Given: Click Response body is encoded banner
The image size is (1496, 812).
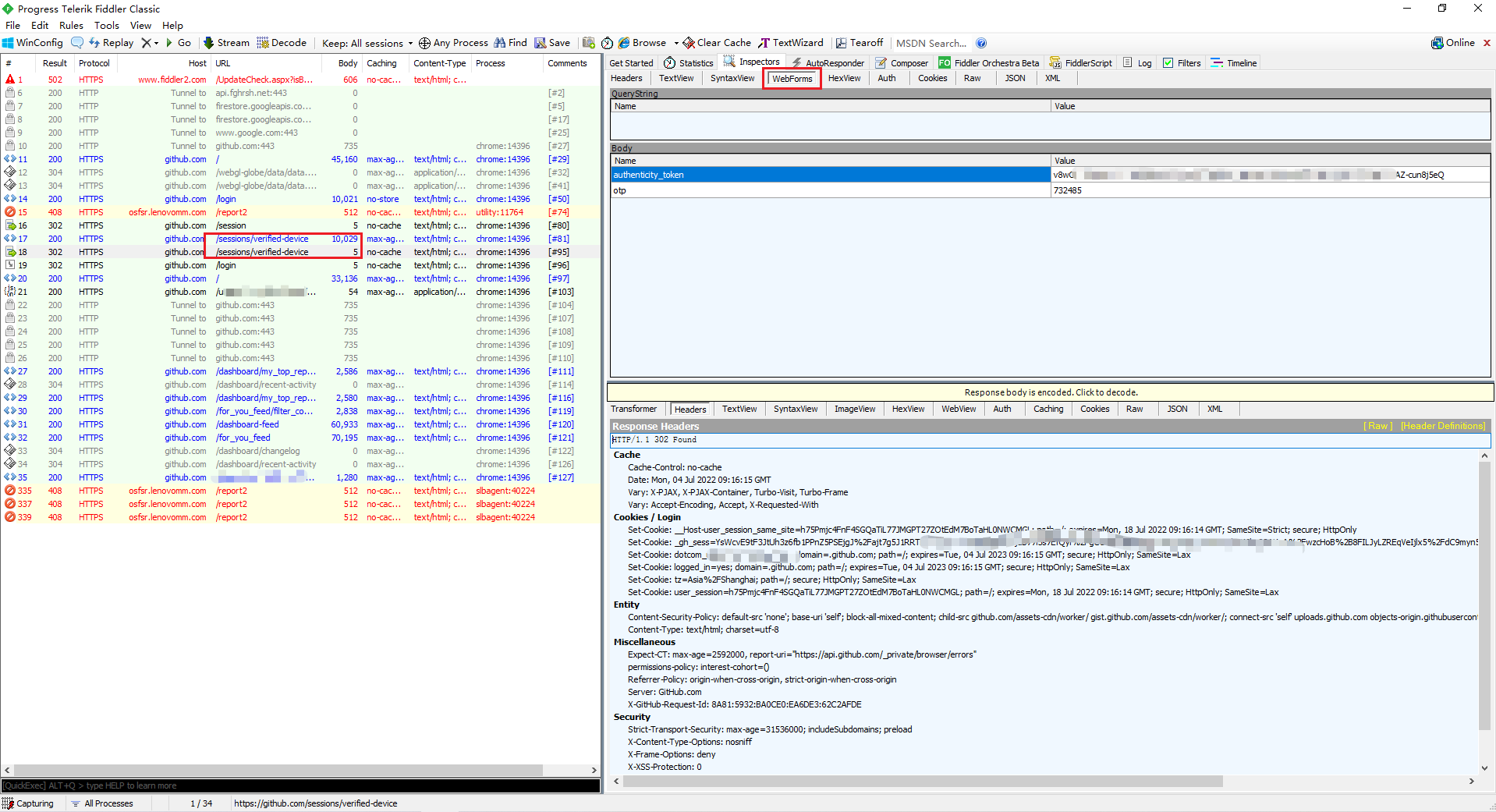Looking at the screenshot, I should pos(1051,392).
